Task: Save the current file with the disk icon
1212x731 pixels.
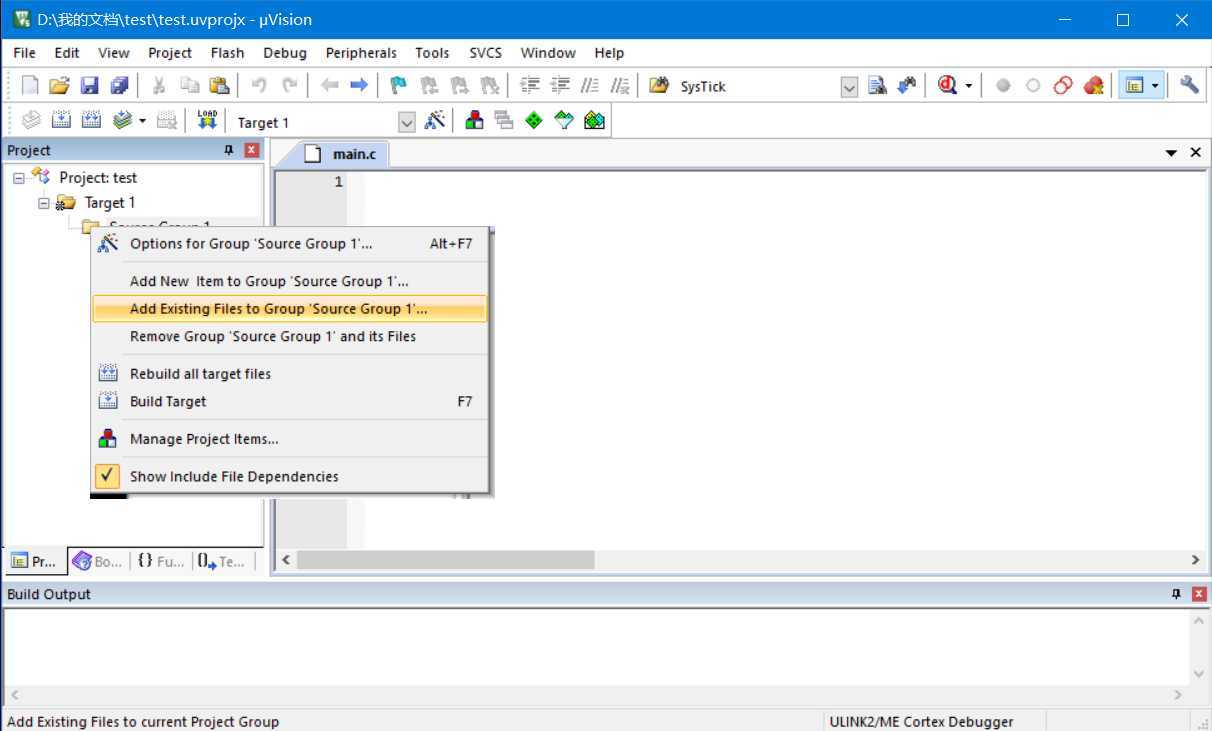Action: 90,86
